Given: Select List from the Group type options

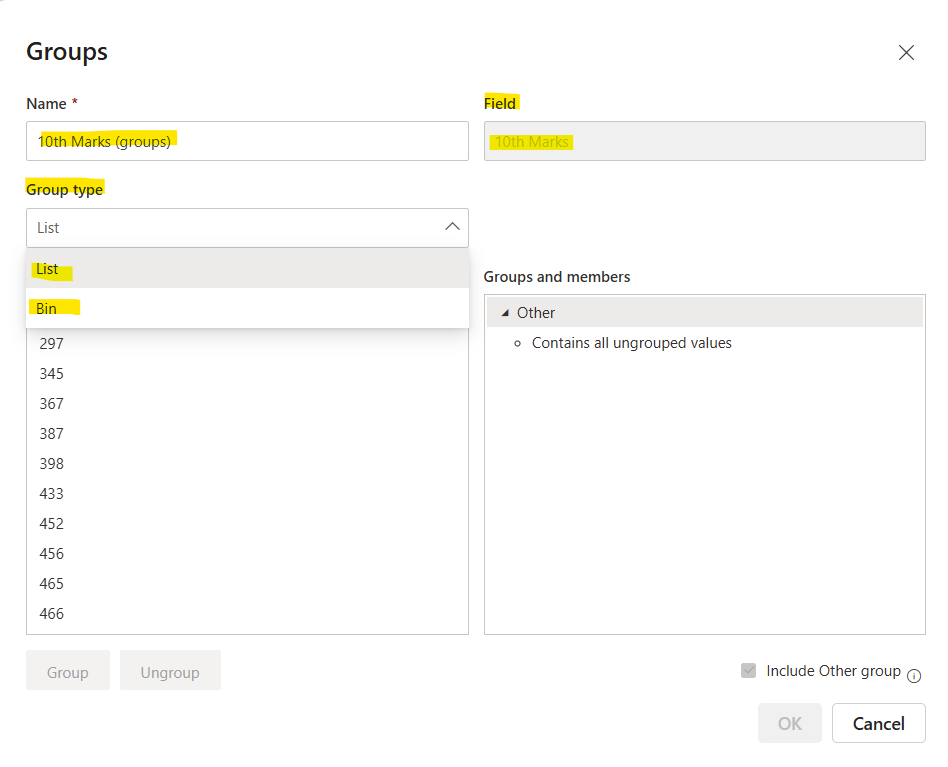Looking at the screenshot, I should [x=46, y=268].
